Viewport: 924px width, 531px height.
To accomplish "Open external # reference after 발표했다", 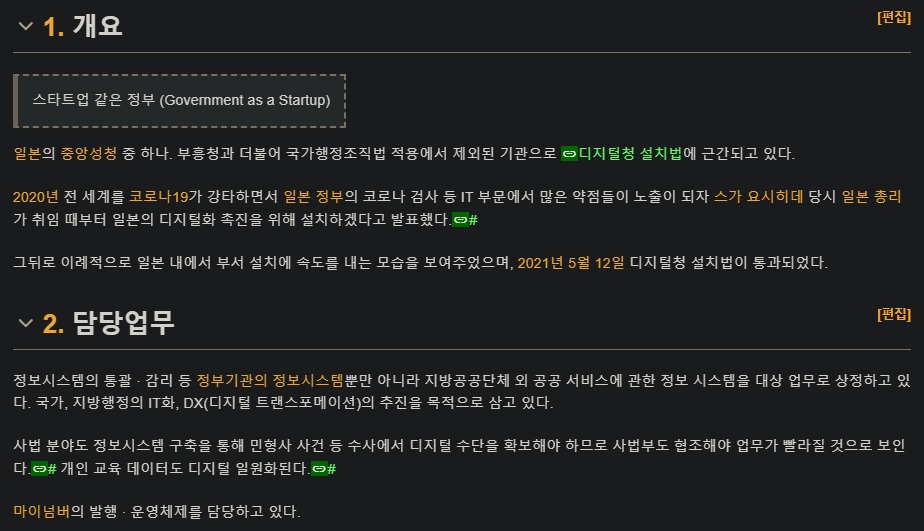I will [465, 220].
